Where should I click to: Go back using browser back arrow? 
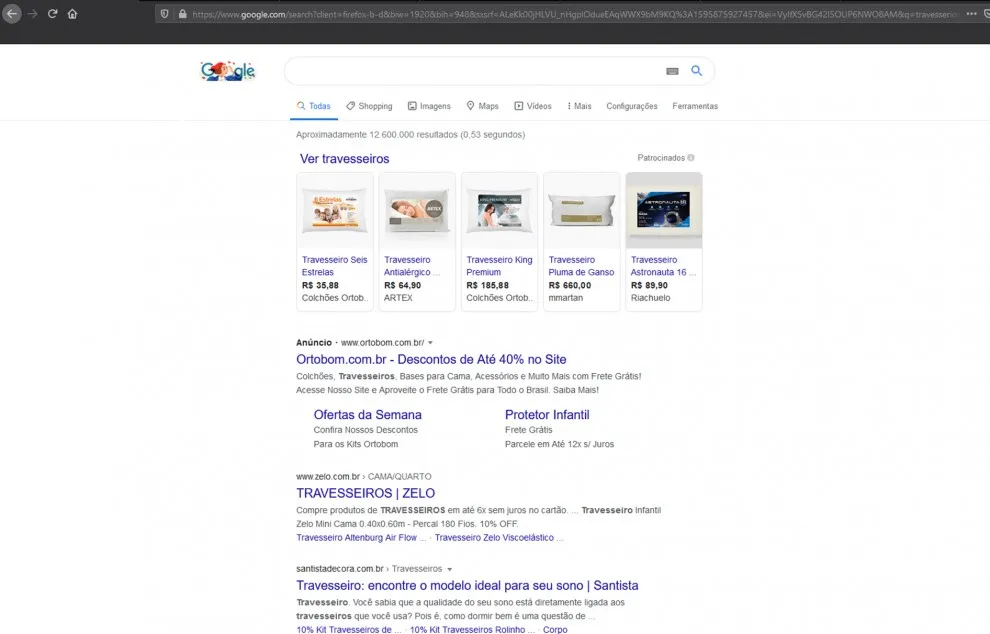11,14
